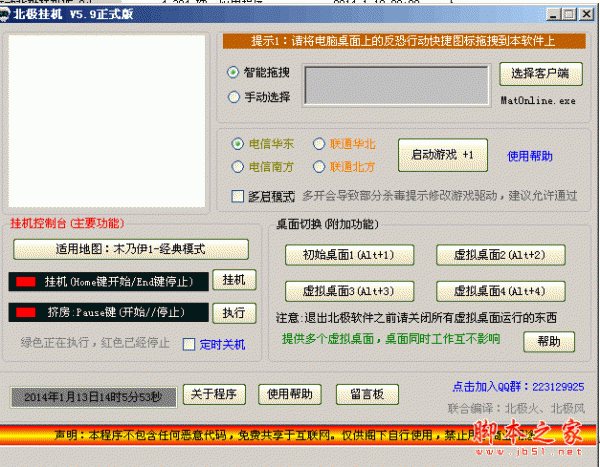The height and width of the screenshot is (467, 600).
Task: Open the blue 使用帮助 link
Action: pos(530,156)
